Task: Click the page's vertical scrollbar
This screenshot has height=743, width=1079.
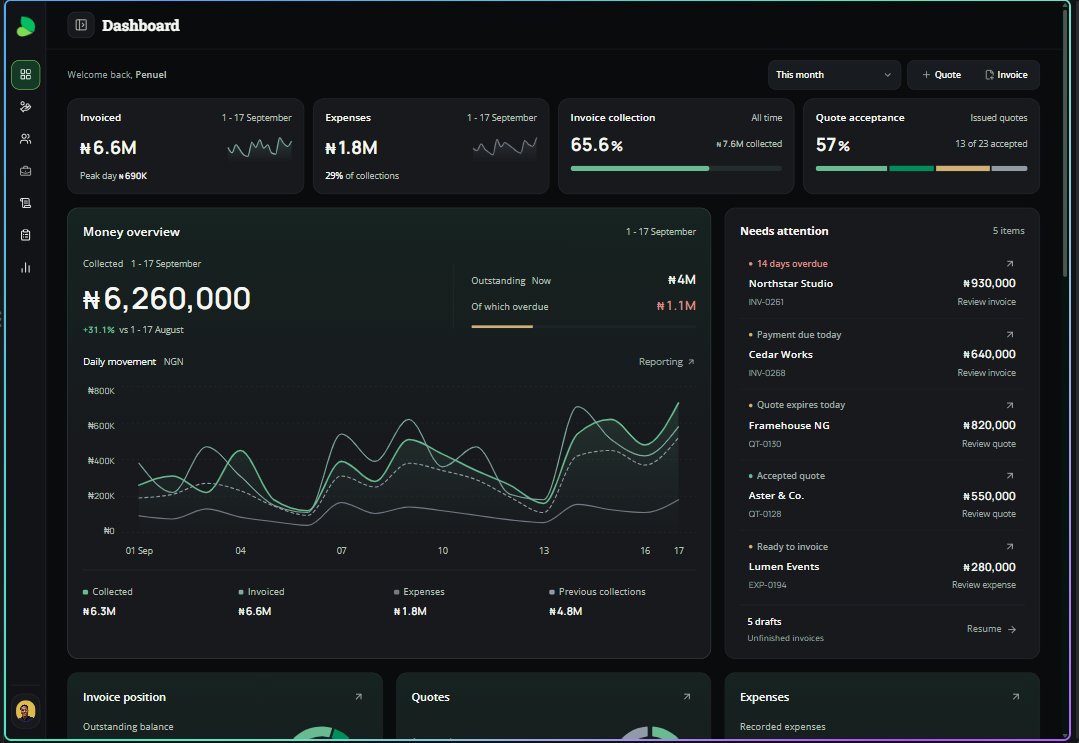Action: (x=1066, y=144)
